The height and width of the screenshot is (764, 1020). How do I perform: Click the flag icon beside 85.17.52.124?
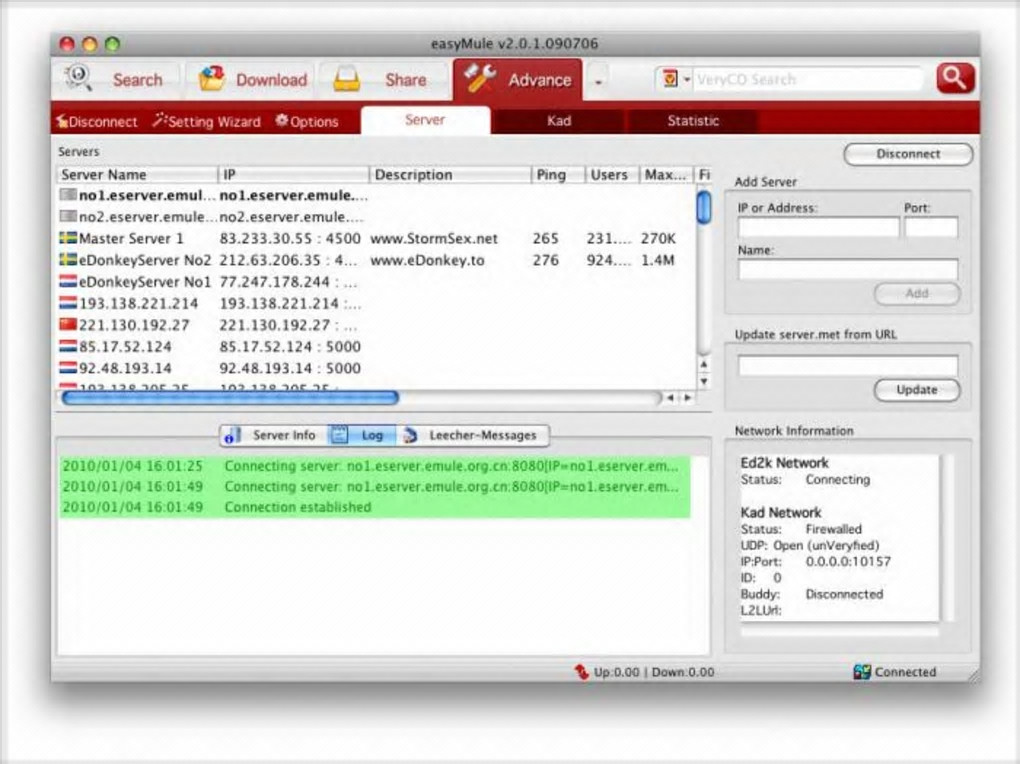[68, 346]
